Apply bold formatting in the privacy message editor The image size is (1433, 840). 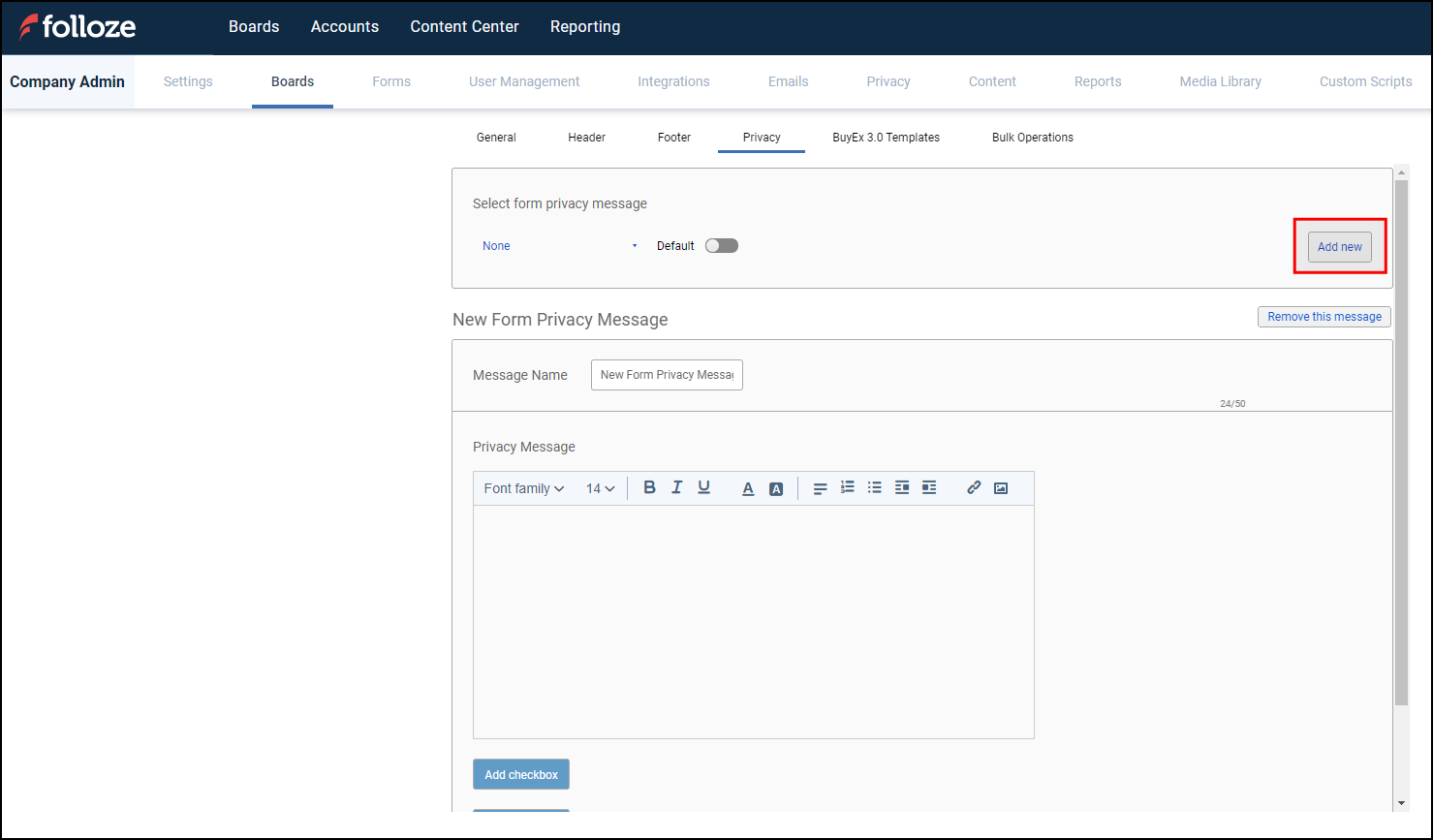[x=649, y=487]
